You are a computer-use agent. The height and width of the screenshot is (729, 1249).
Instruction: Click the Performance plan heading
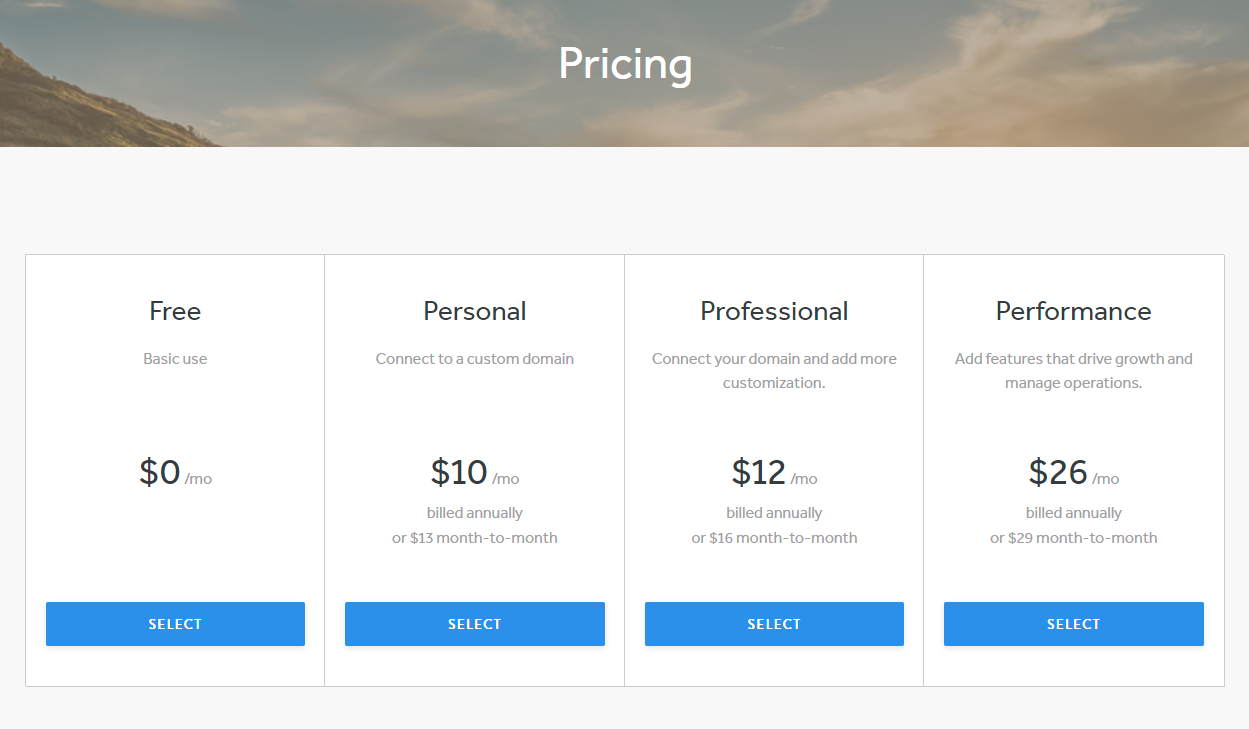1074,311
